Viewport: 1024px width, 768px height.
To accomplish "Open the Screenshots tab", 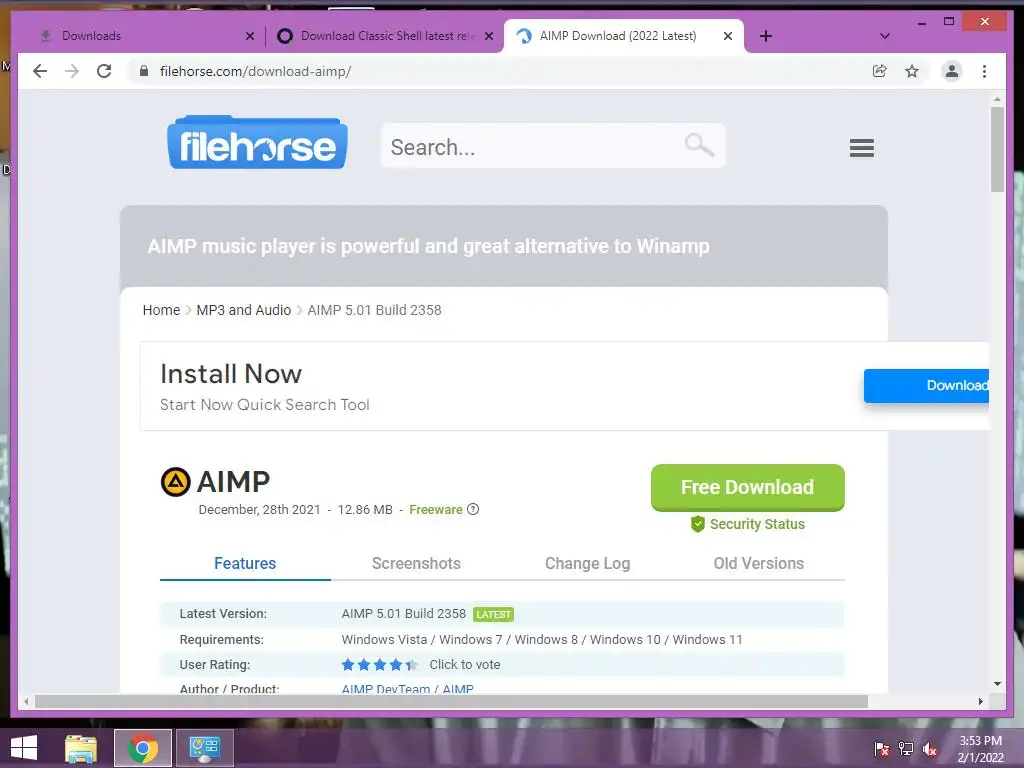I will (x=416, y=564).
